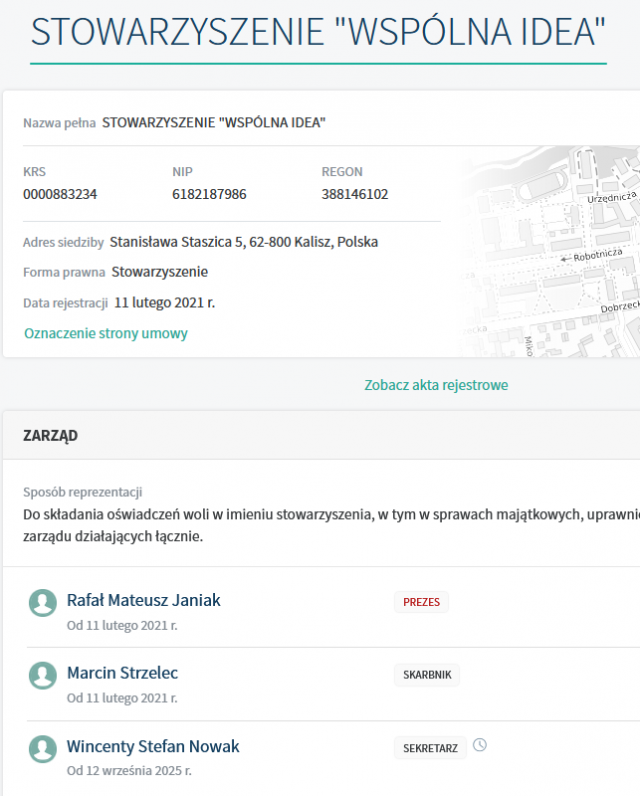Click Marcin Strzelec's avatar icon

43,675
